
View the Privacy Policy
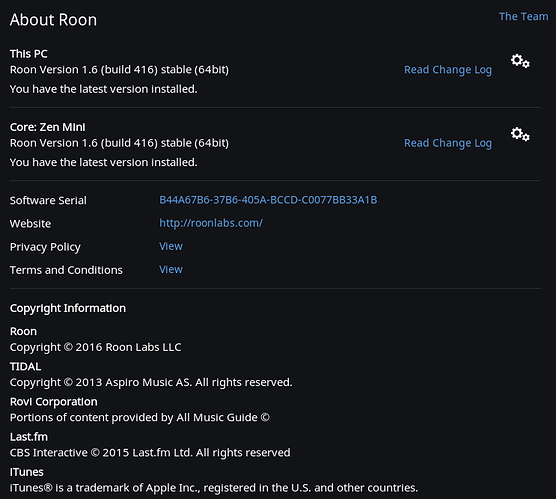pos(171,246)
